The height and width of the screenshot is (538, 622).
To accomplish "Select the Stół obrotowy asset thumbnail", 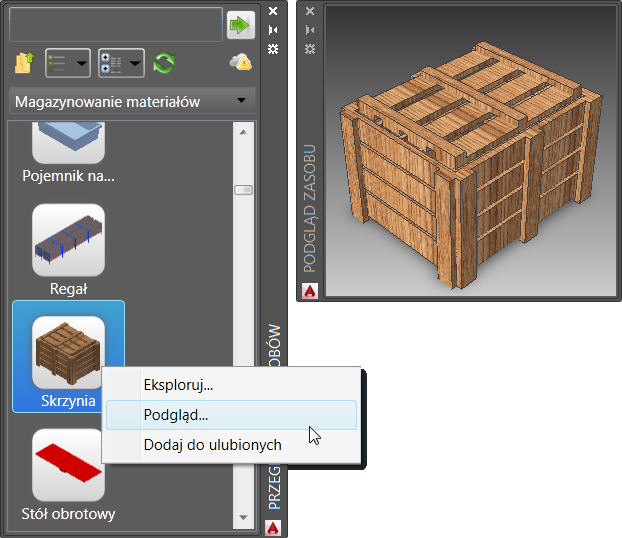I will point(68,465).
